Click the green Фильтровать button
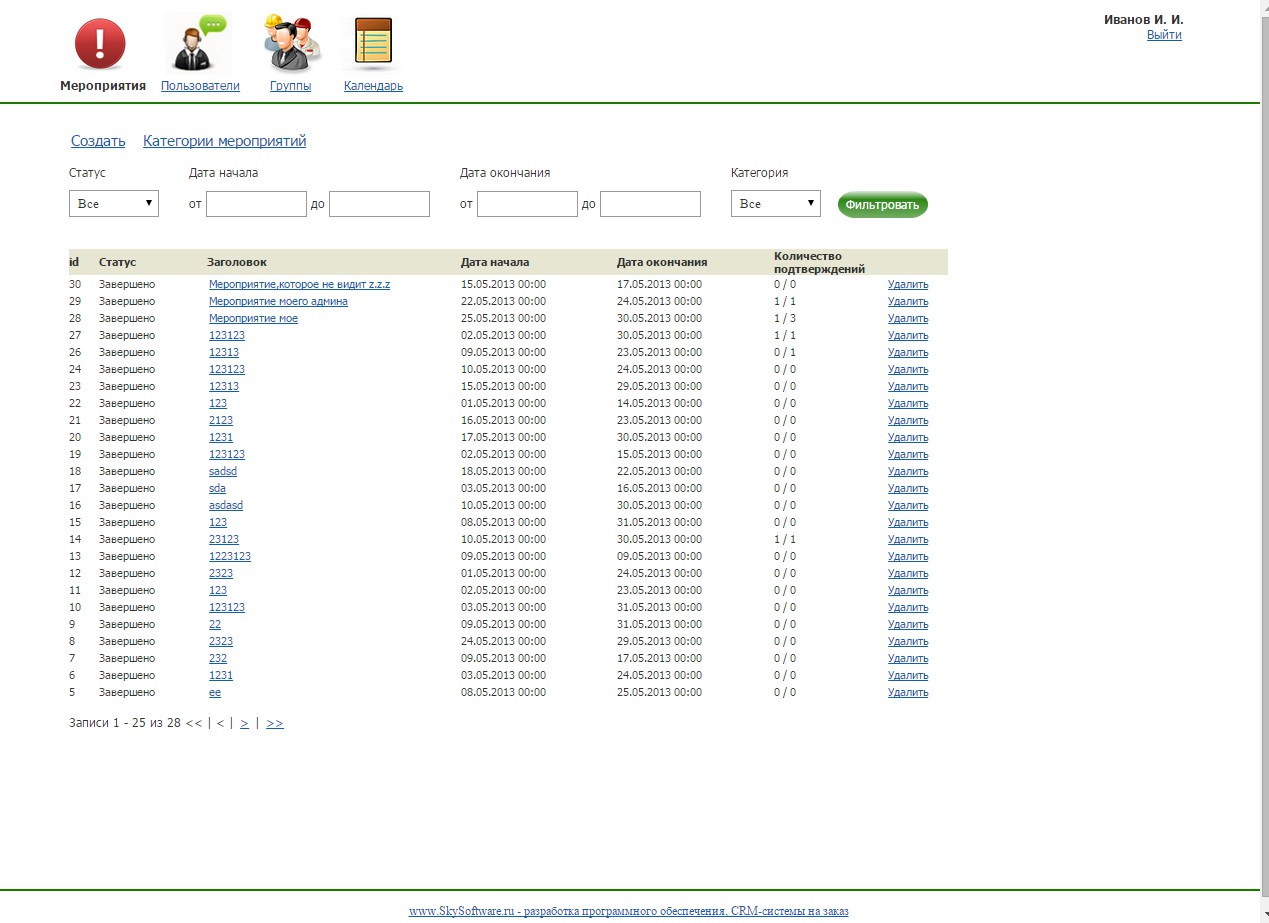 tap(883, 205)
